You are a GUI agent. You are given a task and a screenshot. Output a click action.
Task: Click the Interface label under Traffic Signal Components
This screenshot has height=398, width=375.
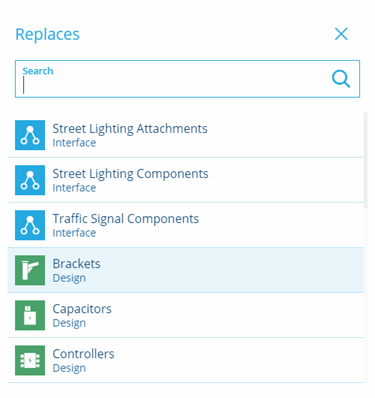tap(74, 233)
